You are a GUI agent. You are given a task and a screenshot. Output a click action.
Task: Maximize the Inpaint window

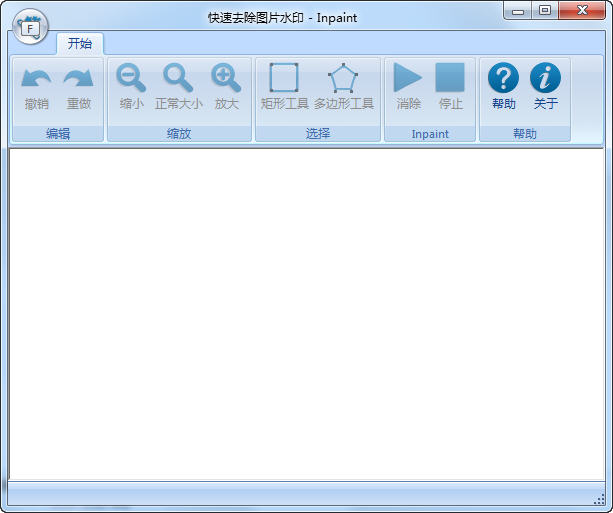coord(545,11)
